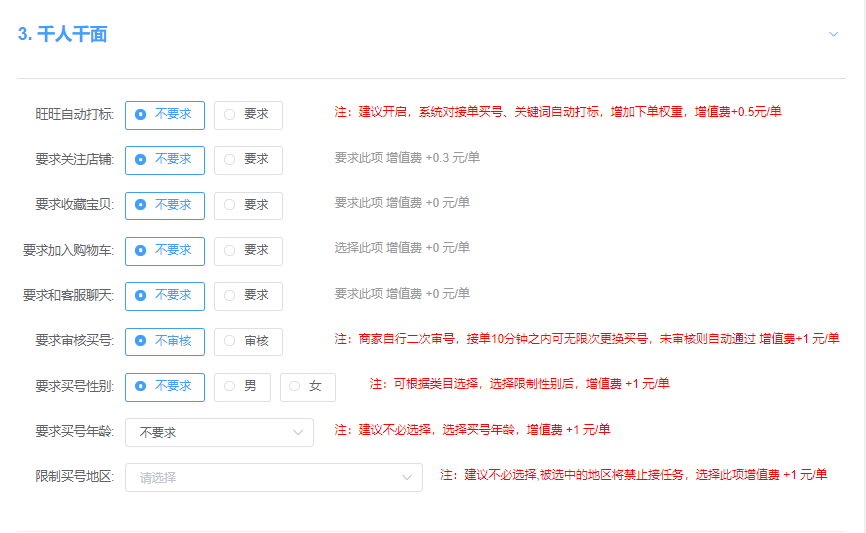Open the 要求买号年龄 dropdown

(x=219, y=432)
